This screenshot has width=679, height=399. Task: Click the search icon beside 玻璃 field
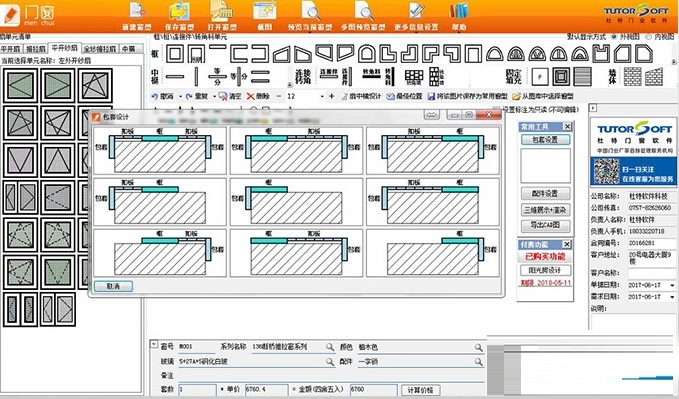coord(330,361)
